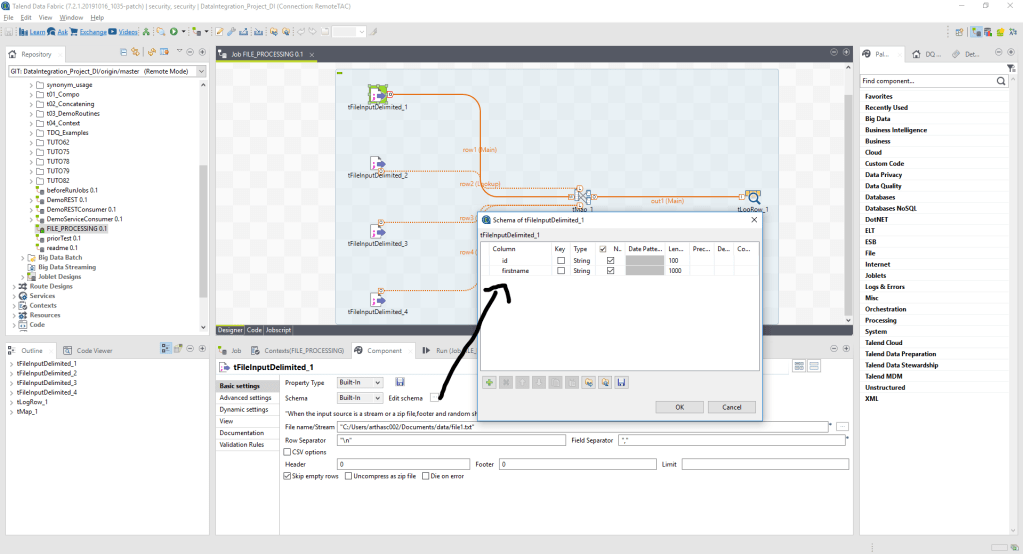
Task: Click the save schema disk icon in dialog
Action: point(621,382)
